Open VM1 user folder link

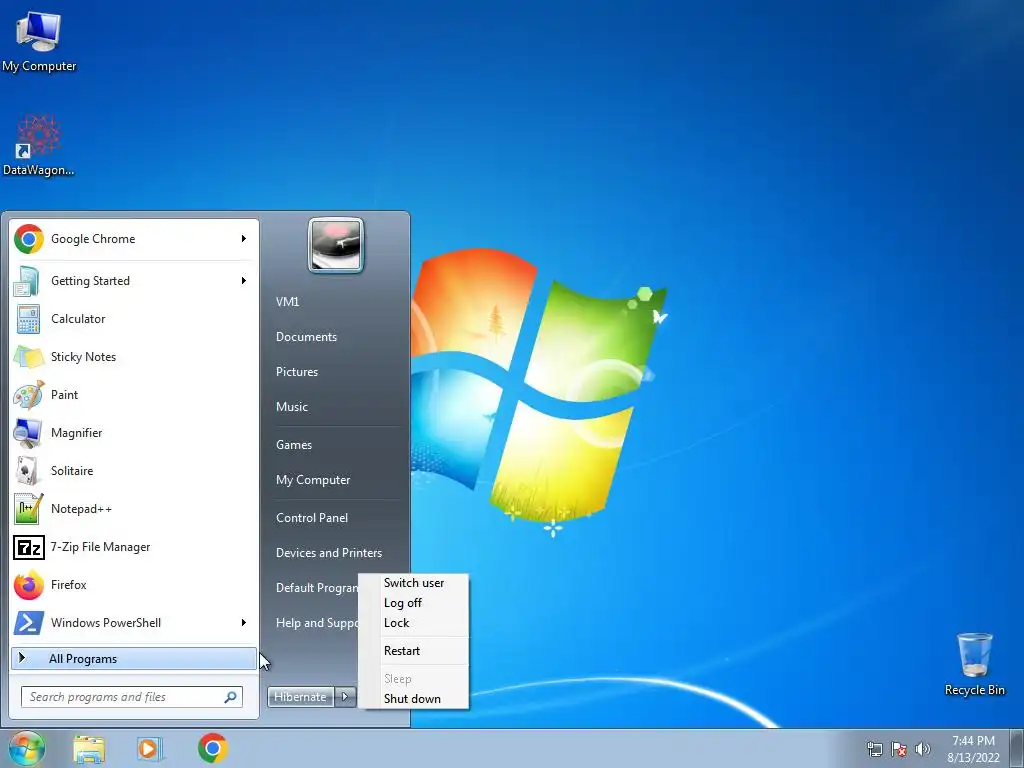pos(287,302)
